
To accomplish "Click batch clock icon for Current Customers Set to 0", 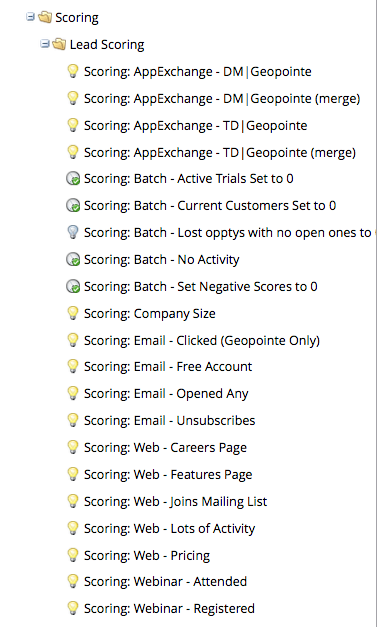I will pyautogui.click(x=73, y=206).
